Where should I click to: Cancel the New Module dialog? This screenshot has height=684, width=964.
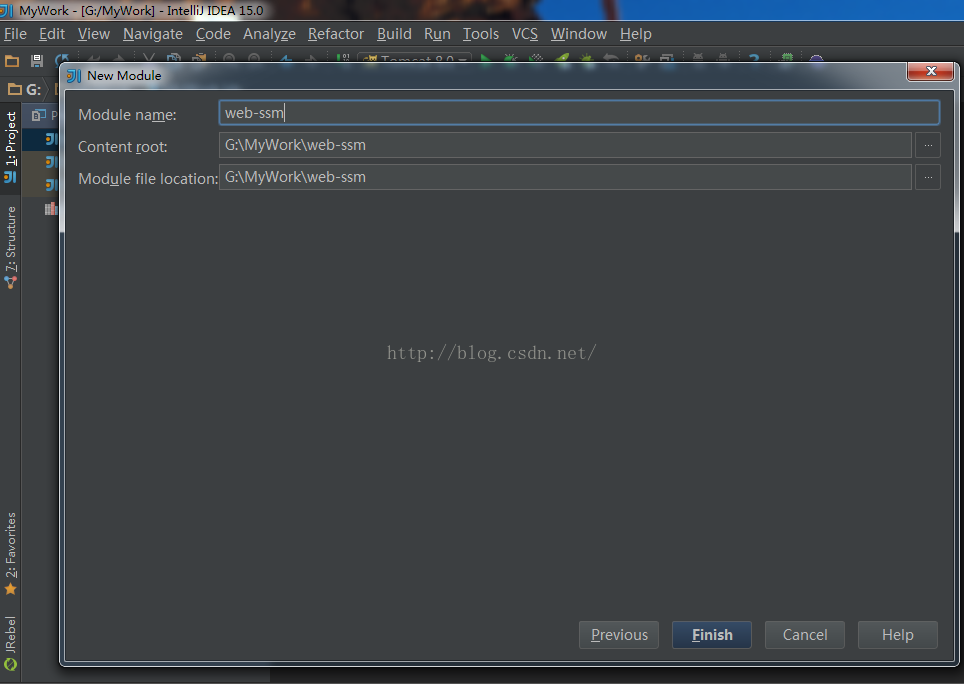(805, 635)
